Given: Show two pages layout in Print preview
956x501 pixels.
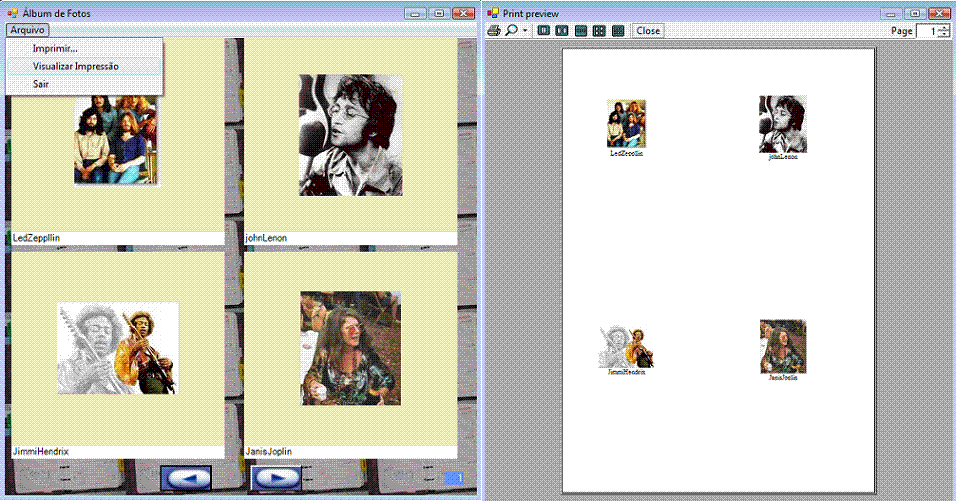Looking at the screenshot, I should pyautogui.click(x=562, y=30).
